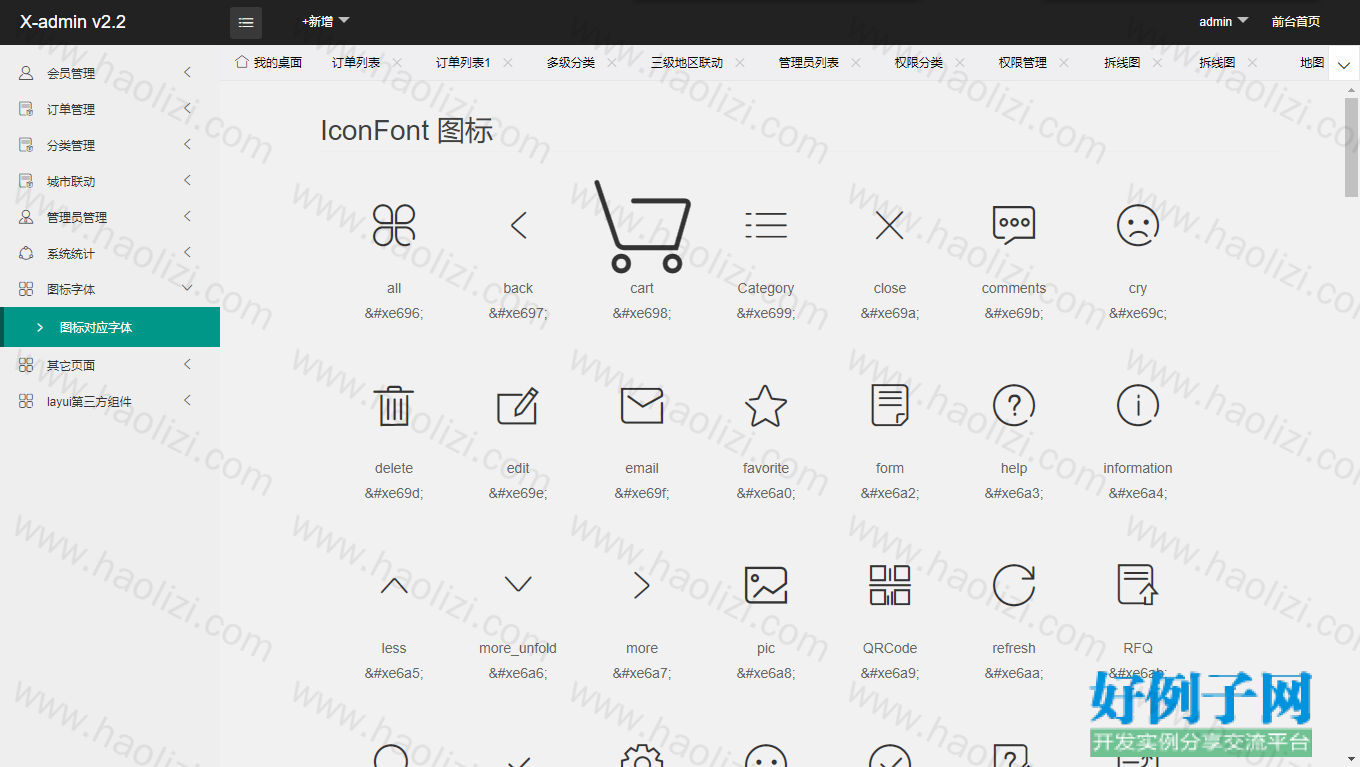Screen dimensions: 1360x767
Task: Open the admin user dropdown
Action: tap(1224, 21)
